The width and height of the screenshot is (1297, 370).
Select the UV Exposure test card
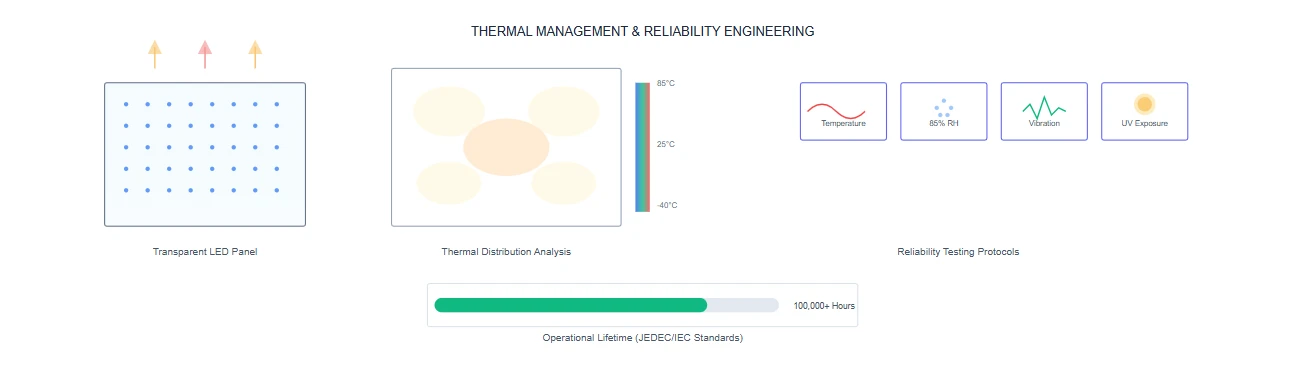[1145, 111]
